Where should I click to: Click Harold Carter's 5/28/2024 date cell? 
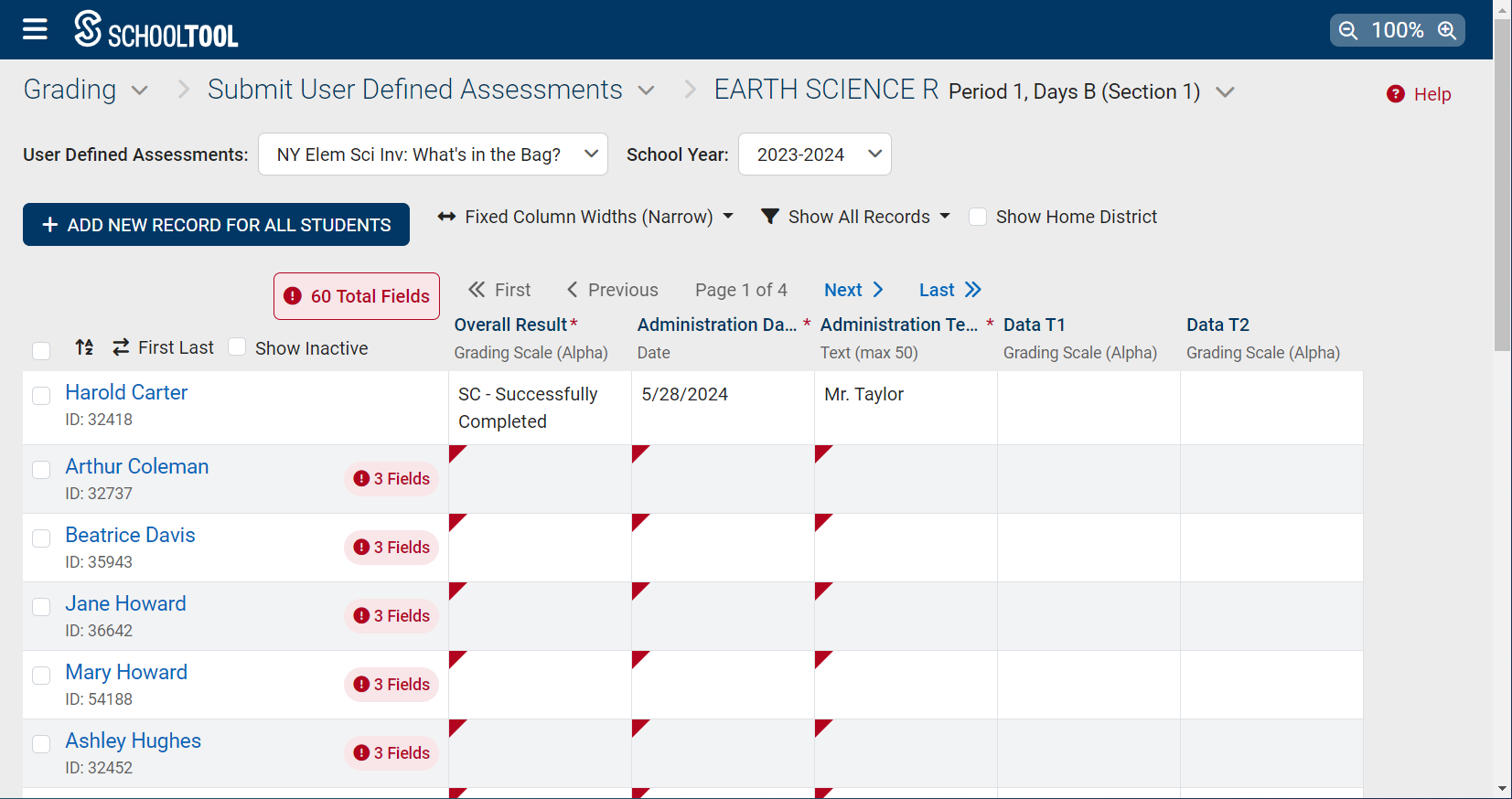tap(723, 408)
